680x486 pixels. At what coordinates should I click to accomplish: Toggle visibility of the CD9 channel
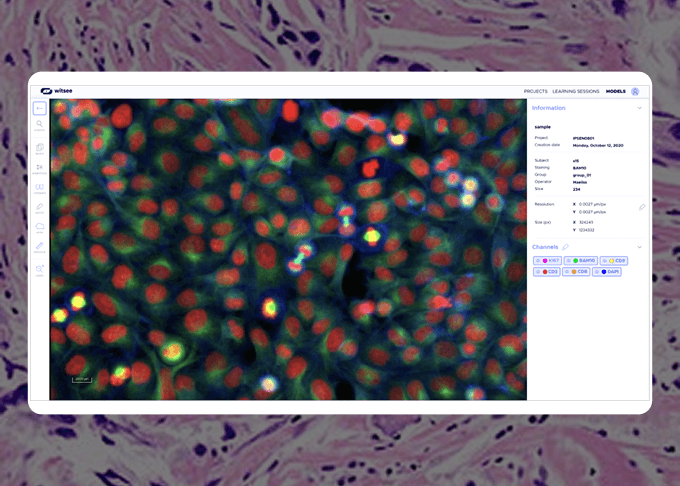[x=605, y=261]
